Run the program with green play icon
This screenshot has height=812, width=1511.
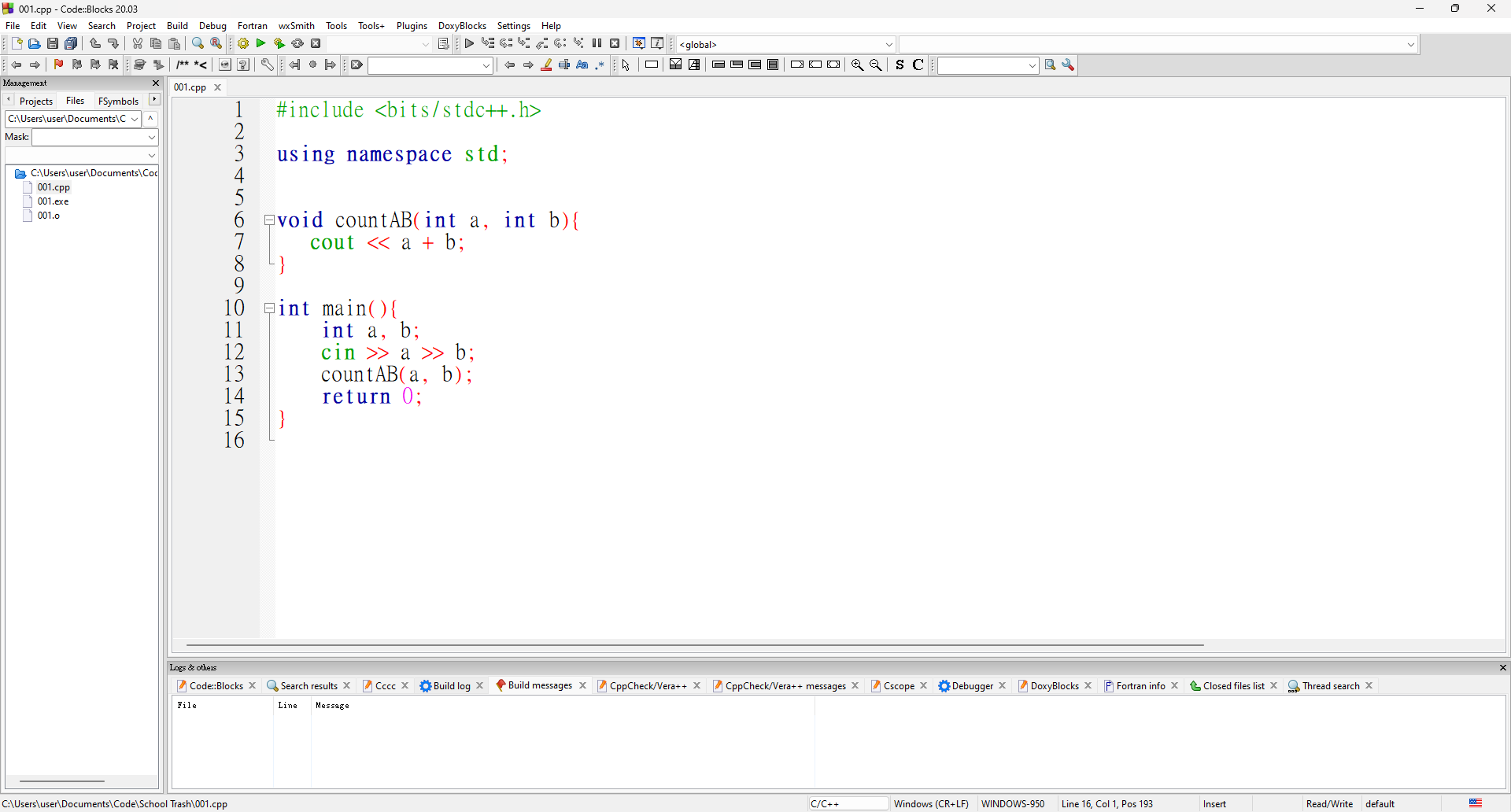click(x=261, y=44)
